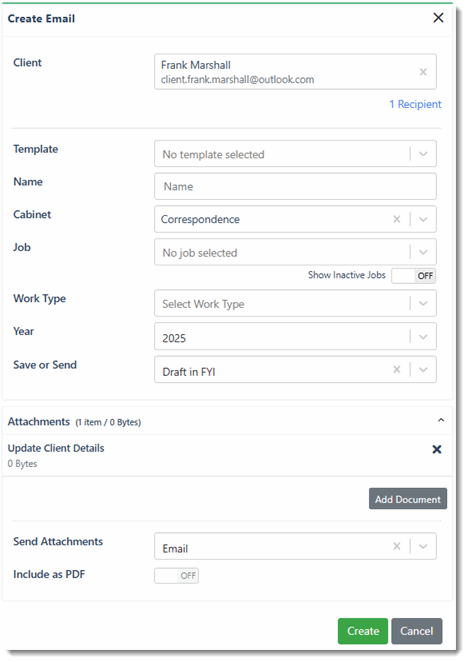Open the Job dropdown

295,252
